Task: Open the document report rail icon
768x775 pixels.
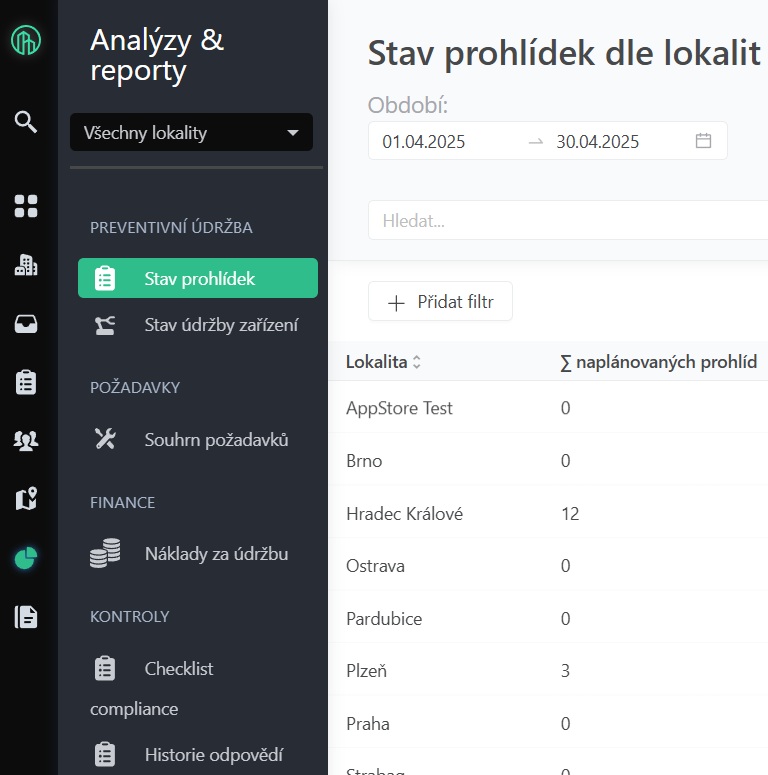Action: (26, 617)
